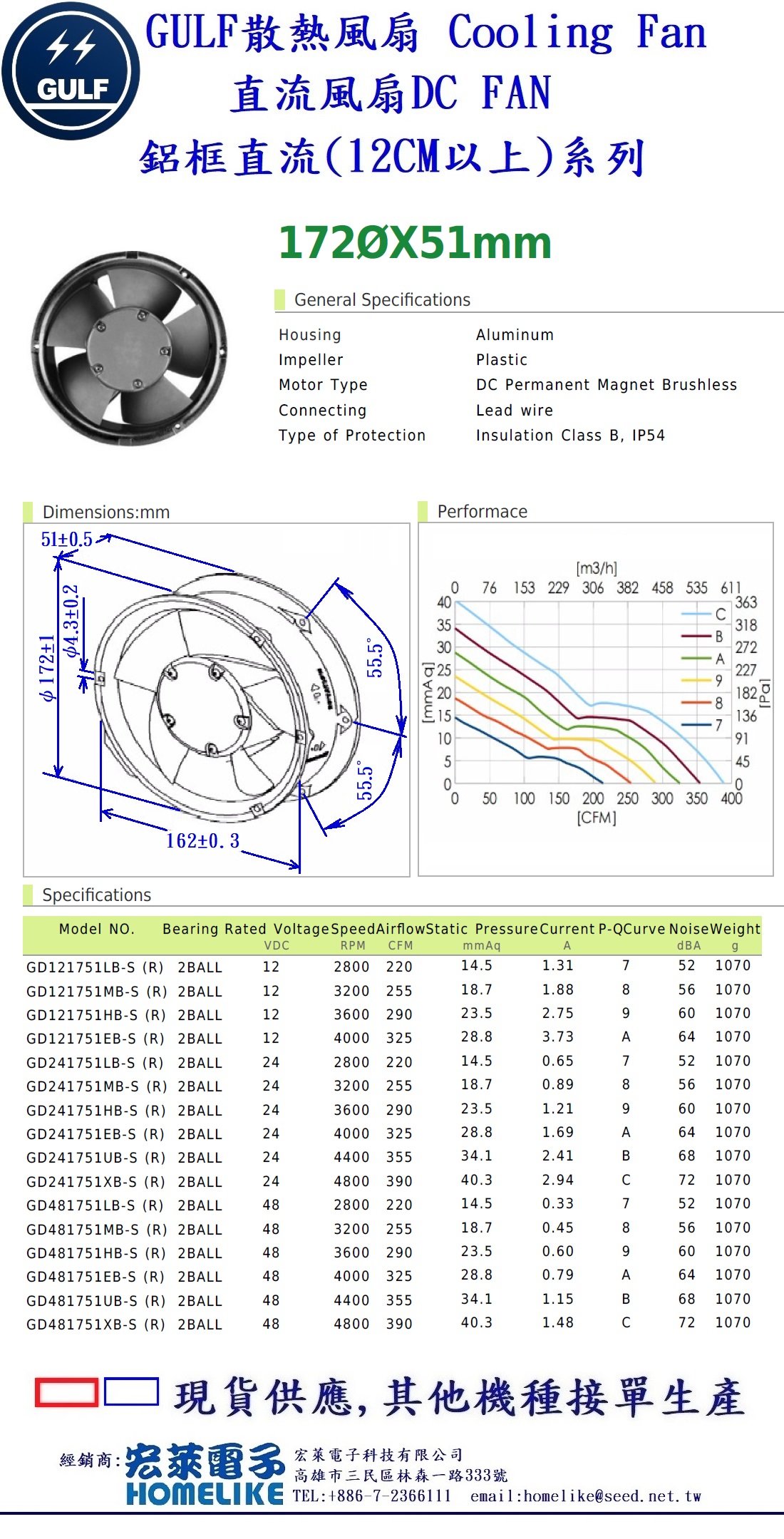Click the 'φ172±1' dimension label

47,668
